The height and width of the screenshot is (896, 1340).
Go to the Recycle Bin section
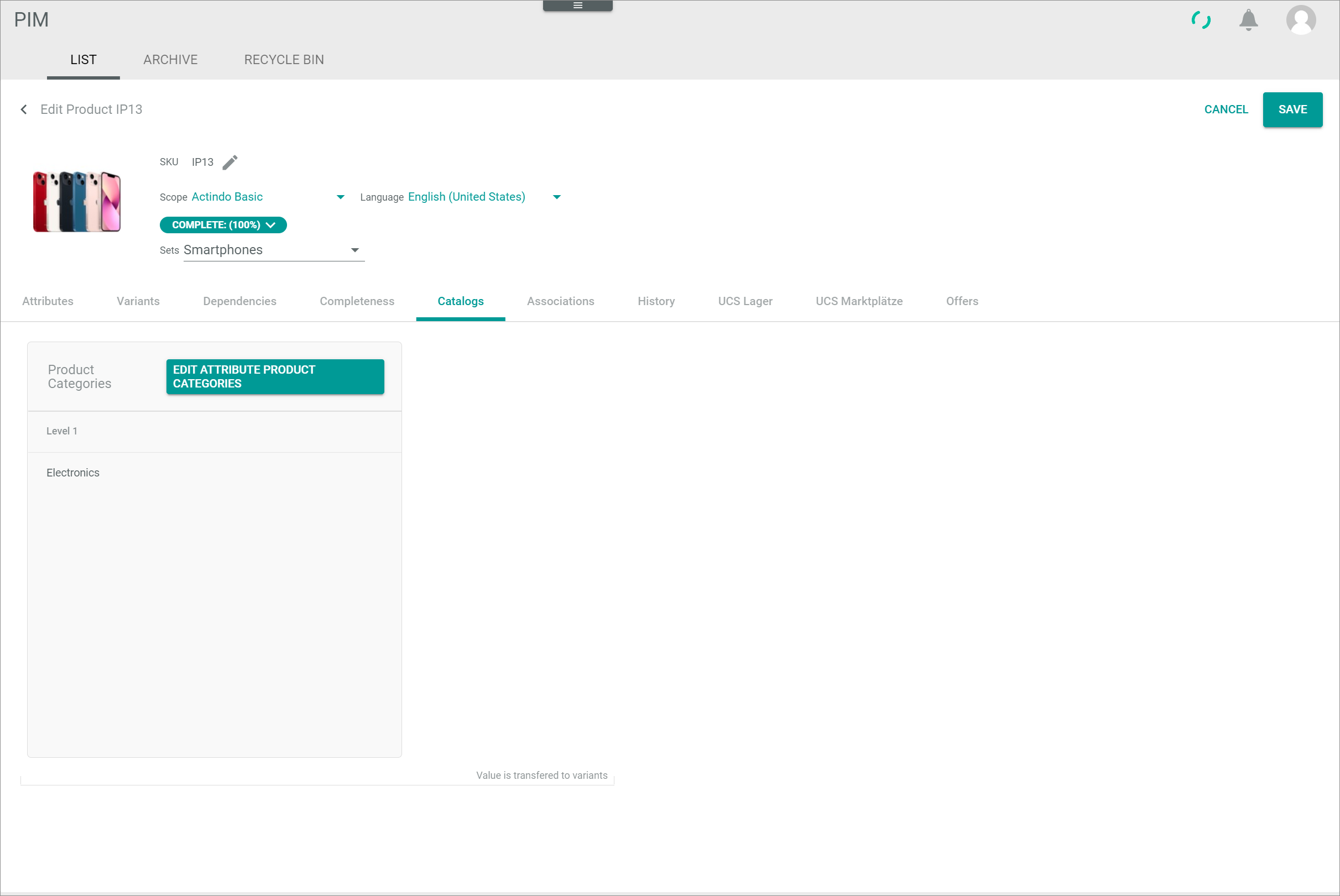coord(284,60)
